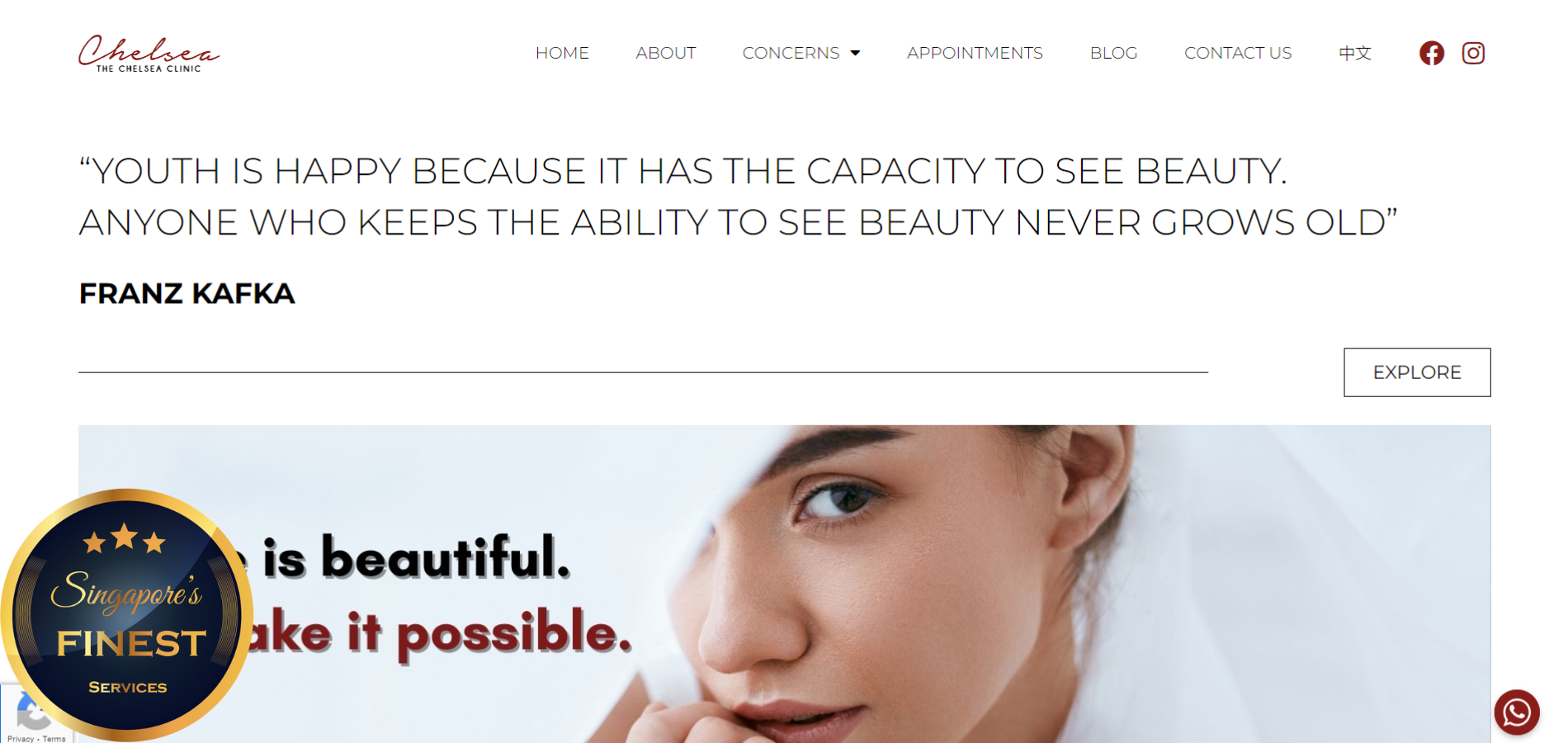Click the Singapore's Finest Services badge
The width and height of the screenshot is (1568, 743).
click(x=127, y=615)
